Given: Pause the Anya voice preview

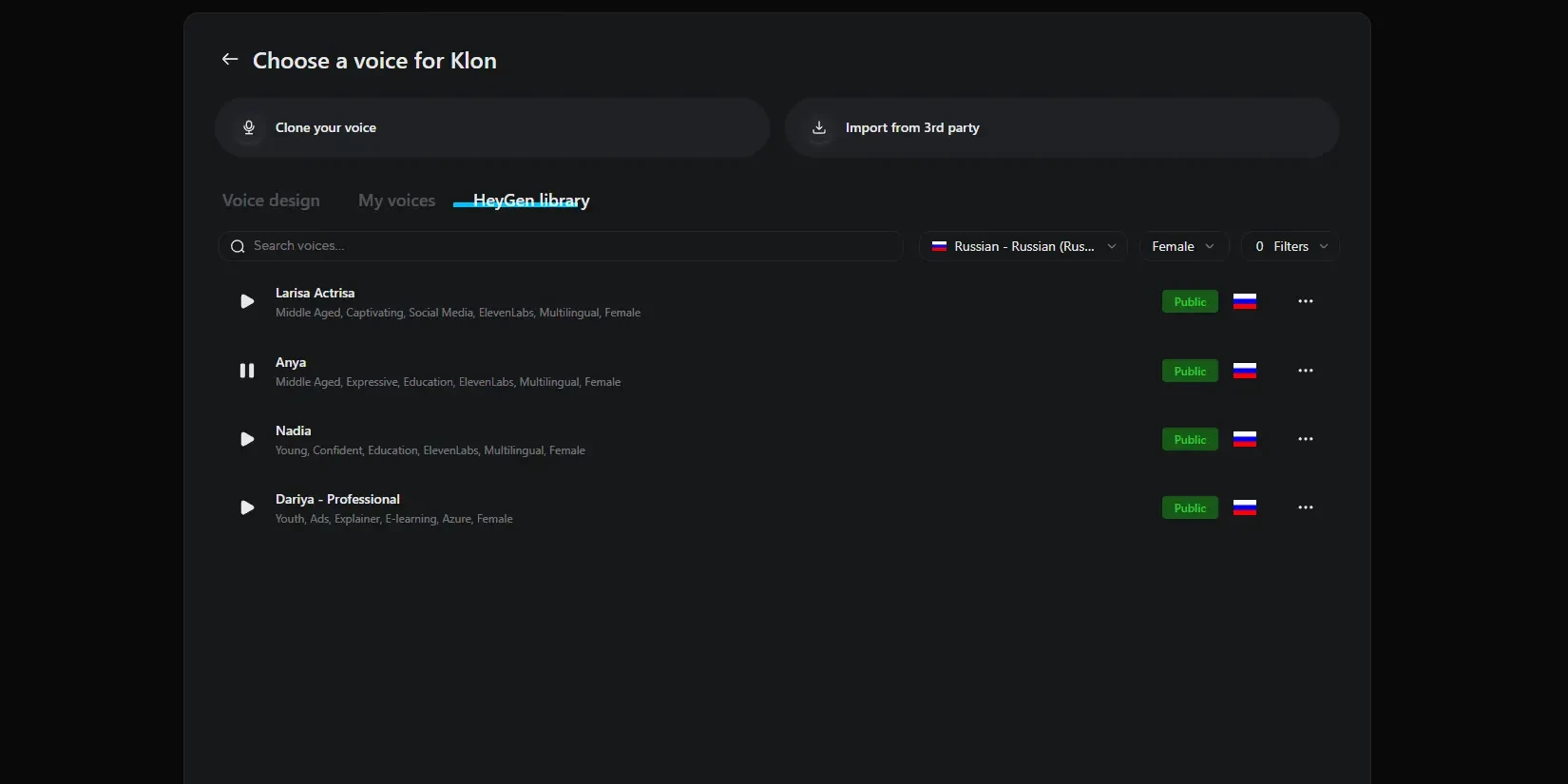Looking at the screenshot, I should tap(247, 371).
